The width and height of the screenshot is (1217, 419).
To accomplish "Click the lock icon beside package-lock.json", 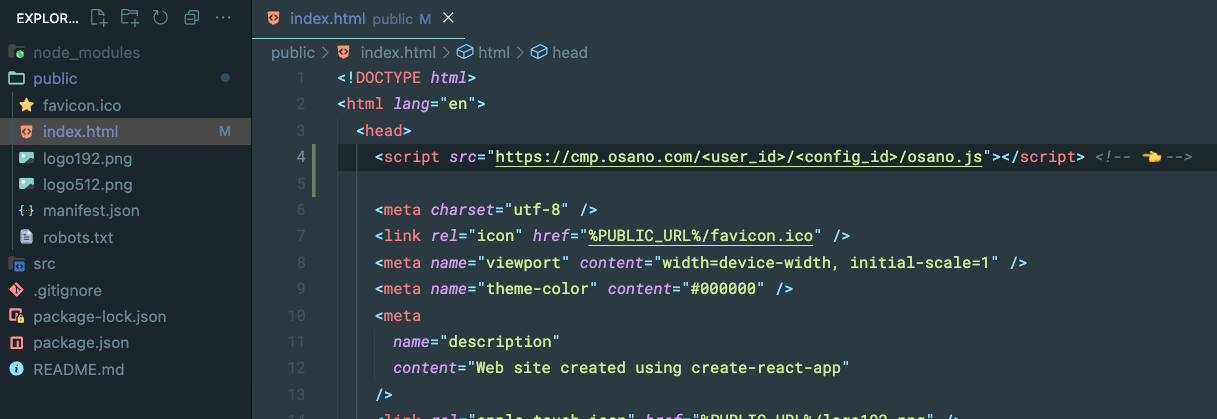I will coord(16,316).
